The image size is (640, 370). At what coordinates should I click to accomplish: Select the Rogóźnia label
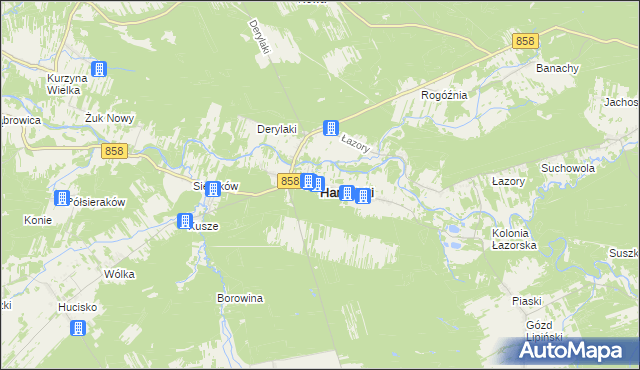coord(444,95)
